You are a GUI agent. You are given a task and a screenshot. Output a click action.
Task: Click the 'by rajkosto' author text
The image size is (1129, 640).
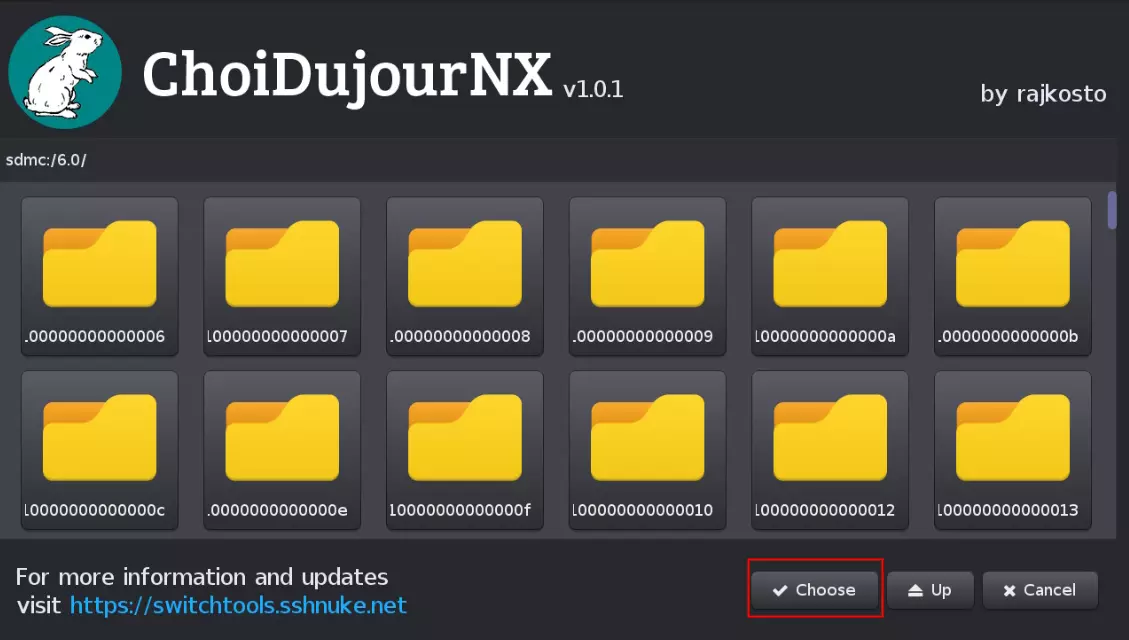pyautogui.click(x=1043, y=94)
